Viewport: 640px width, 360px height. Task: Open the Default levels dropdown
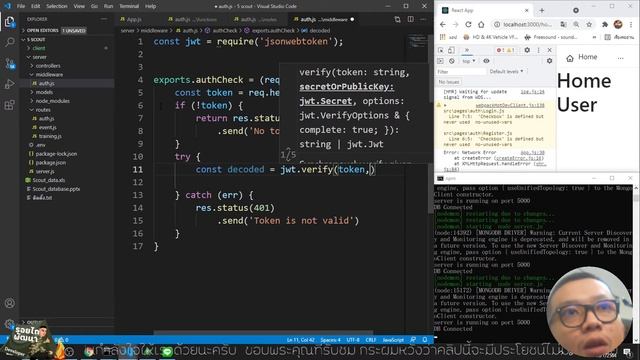(x=506, y=71)
